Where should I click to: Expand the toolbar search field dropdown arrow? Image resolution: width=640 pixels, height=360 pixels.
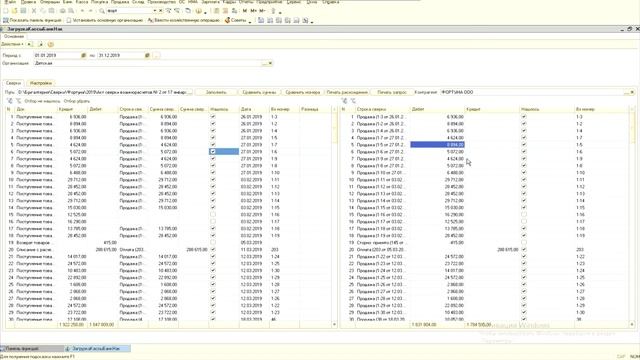tap(155, 11)
